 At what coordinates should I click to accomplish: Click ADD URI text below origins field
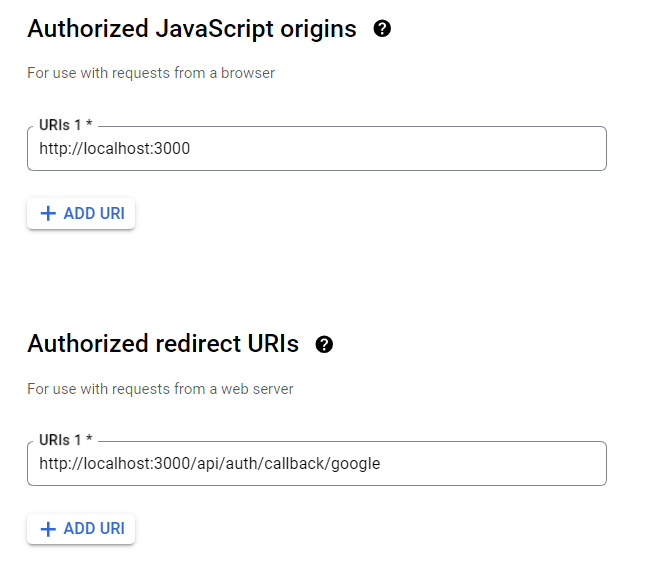click(x=94, y=214)
